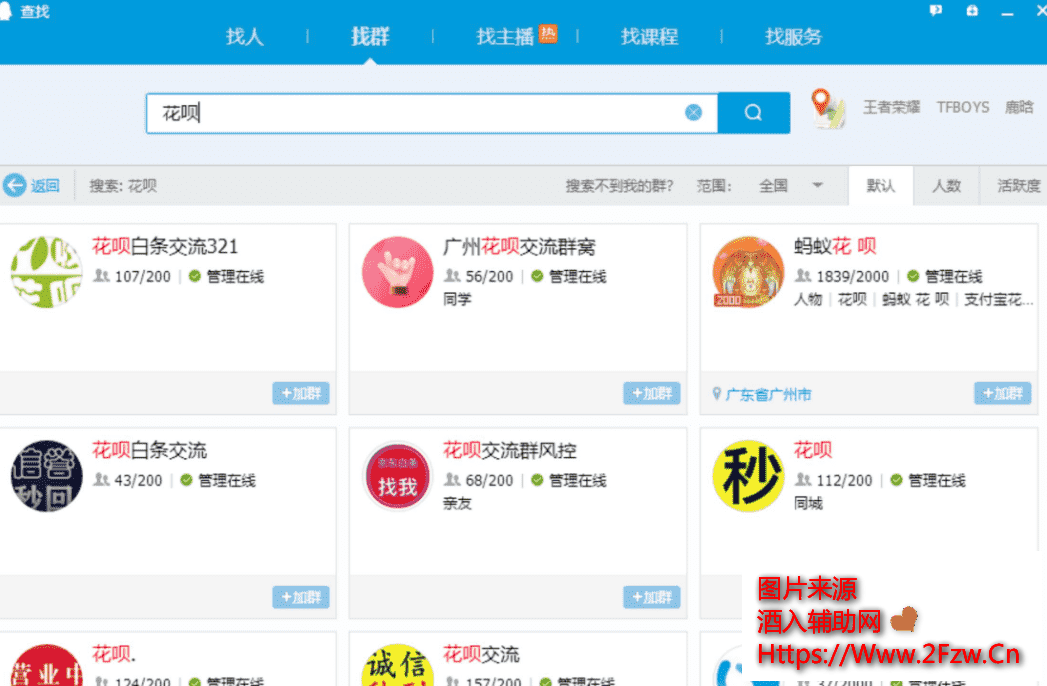Switch to the 找群 tab
The width and height of the screenshot is (1047, 686).
370,36
